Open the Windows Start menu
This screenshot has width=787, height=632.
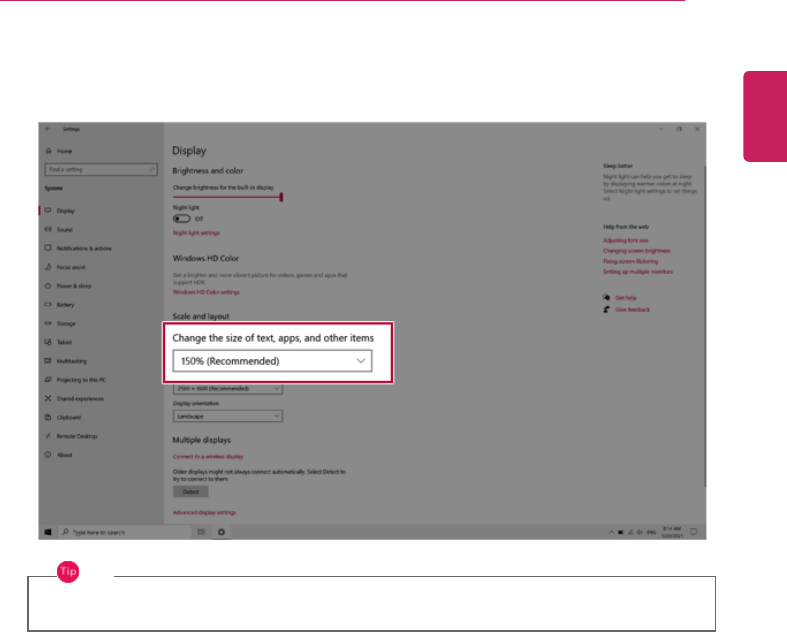(48, 532)
